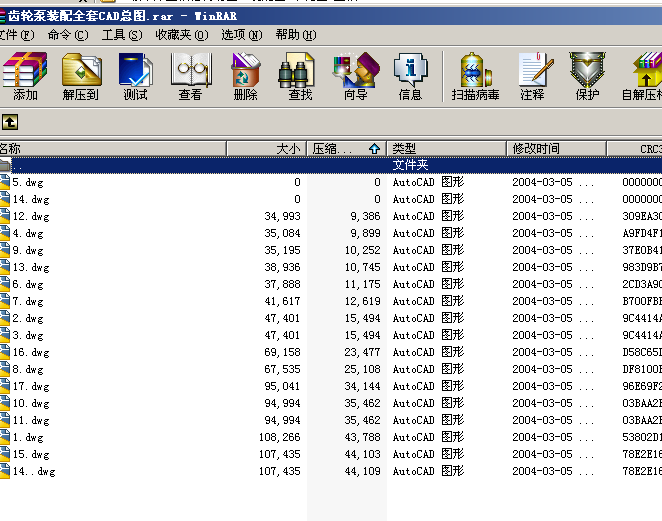The height and width of the screenshot is (521, 662).
Task: Click the file icon beside 15.dwg
Action: (x=5, y=454)
